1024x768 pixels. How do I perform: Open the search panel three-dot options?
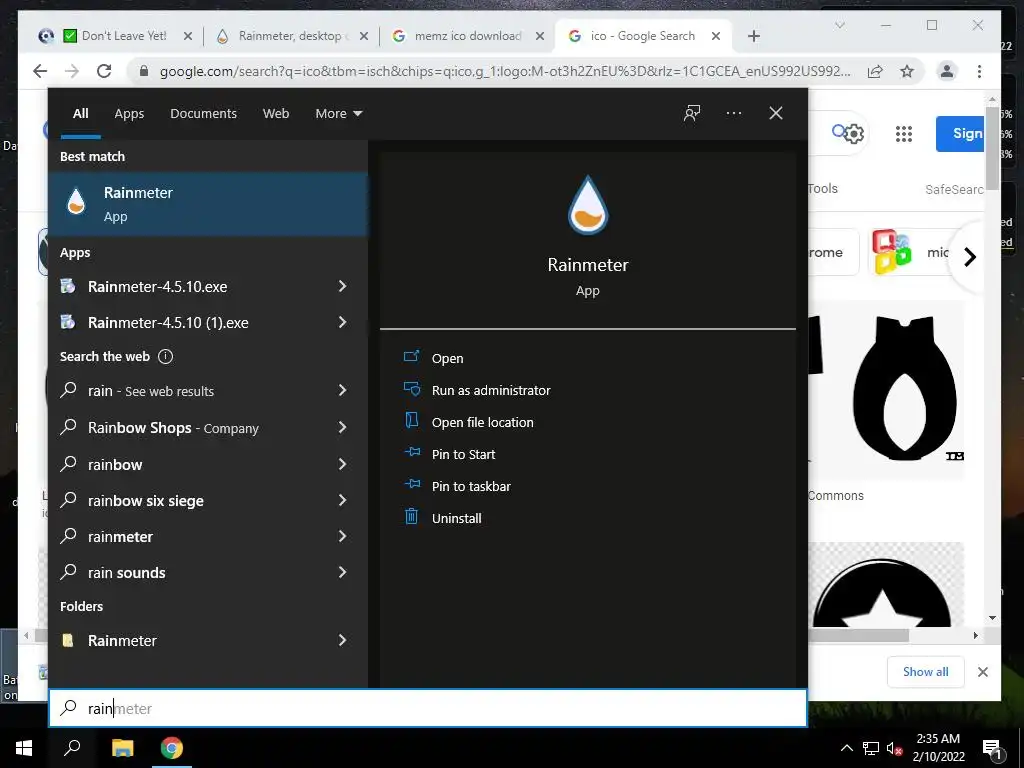(733, 114)
